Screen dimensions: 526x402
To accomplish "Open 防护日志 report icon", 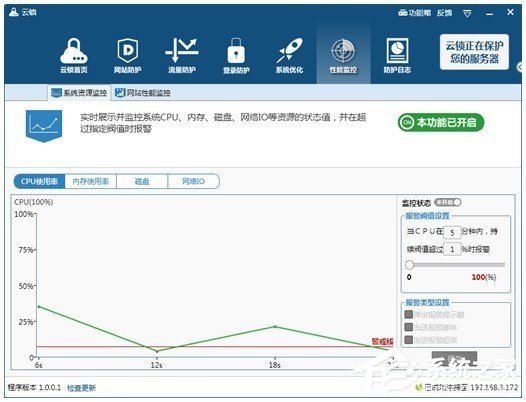I will (x=397, y=55).
